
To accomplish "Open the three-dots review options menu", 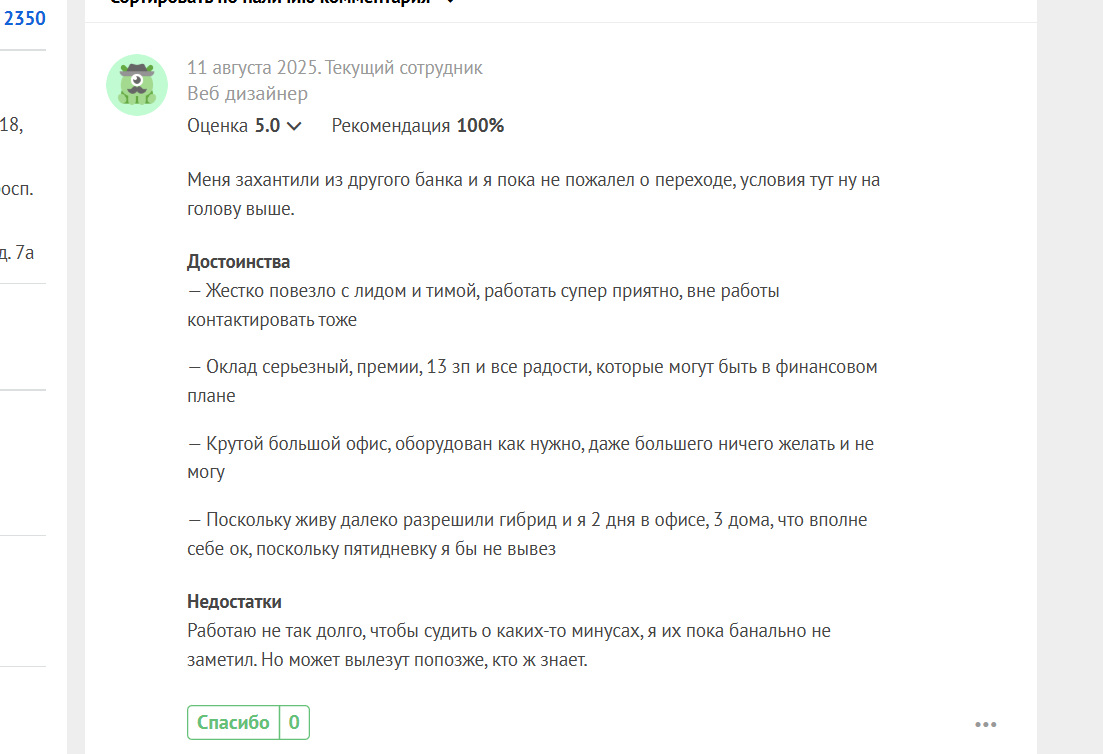I will point(986,724).
